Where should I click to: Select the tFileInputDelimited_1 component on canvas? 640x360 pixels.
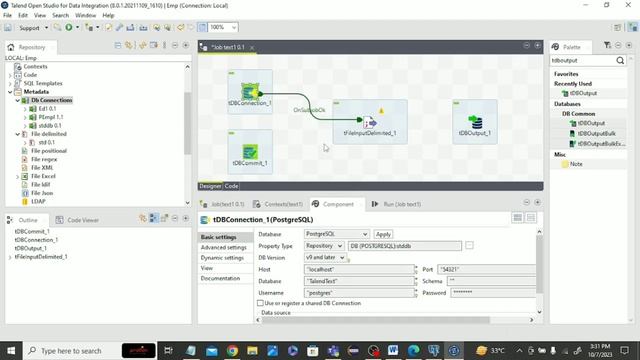(x=369, y=122)
